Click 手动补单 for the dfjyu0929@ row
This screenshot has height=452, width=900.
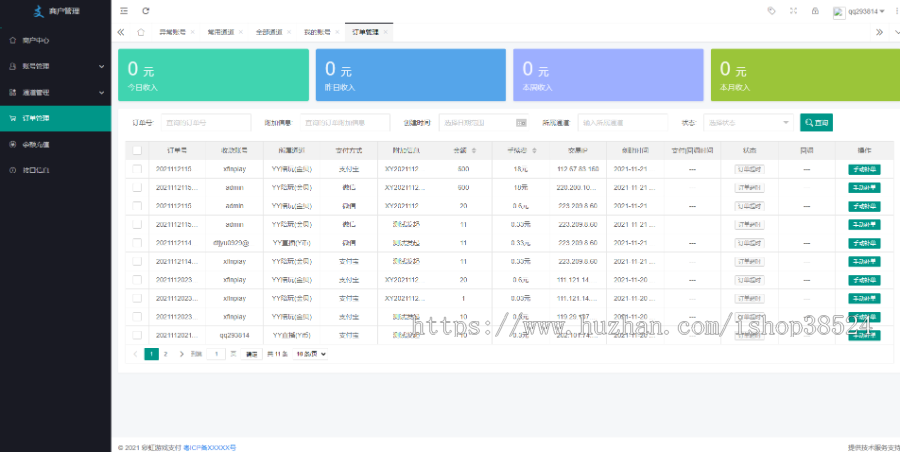[x=864, y=243]
